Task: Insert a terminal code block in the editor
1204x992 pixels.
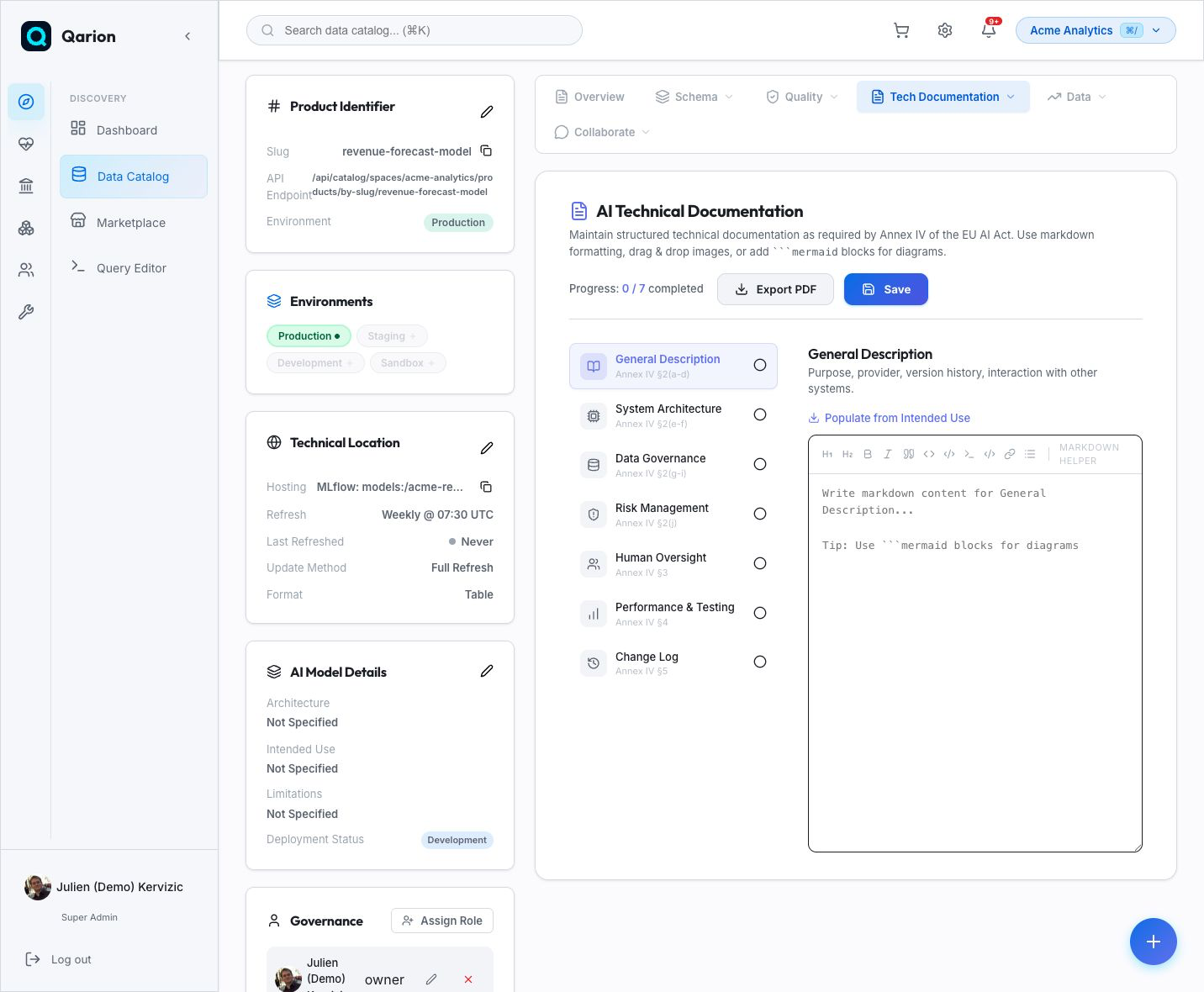Action: (969, 454)
